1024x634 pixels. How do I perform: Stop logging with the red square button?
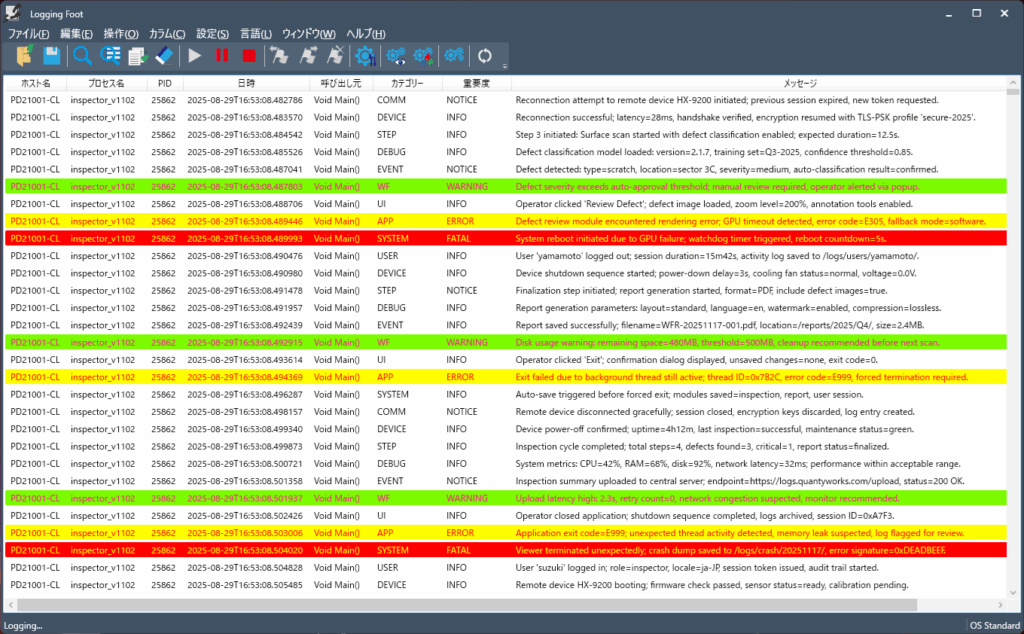pyautogui.click(x=249, y=56)
